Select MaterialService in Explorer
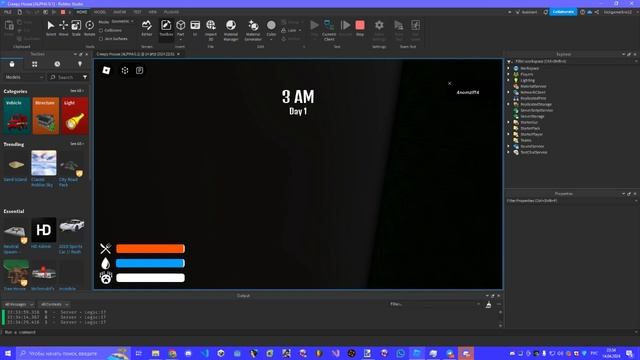640x360 pixels. tap(533, 87)
